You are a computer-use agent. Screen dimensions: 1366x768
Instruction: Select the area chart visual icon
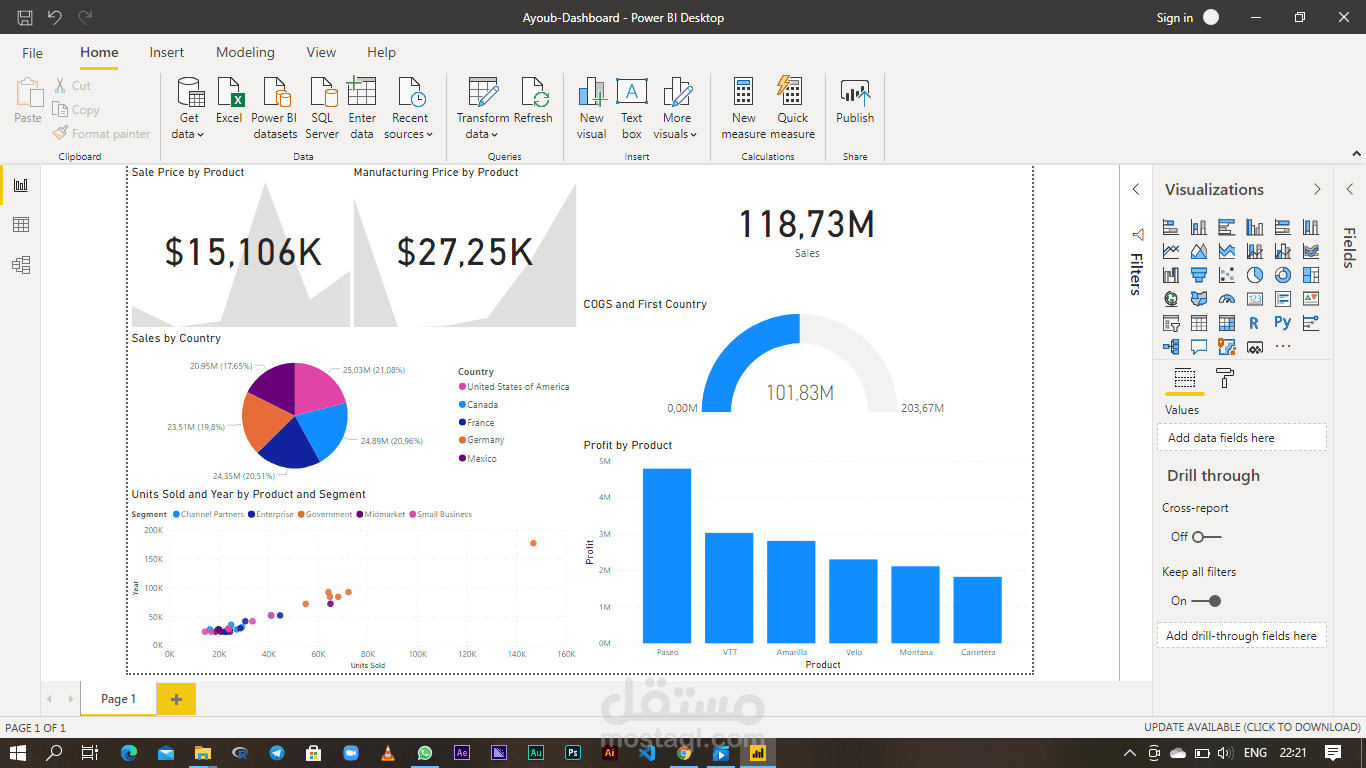pyautogui.click(x=1199, y=251)
